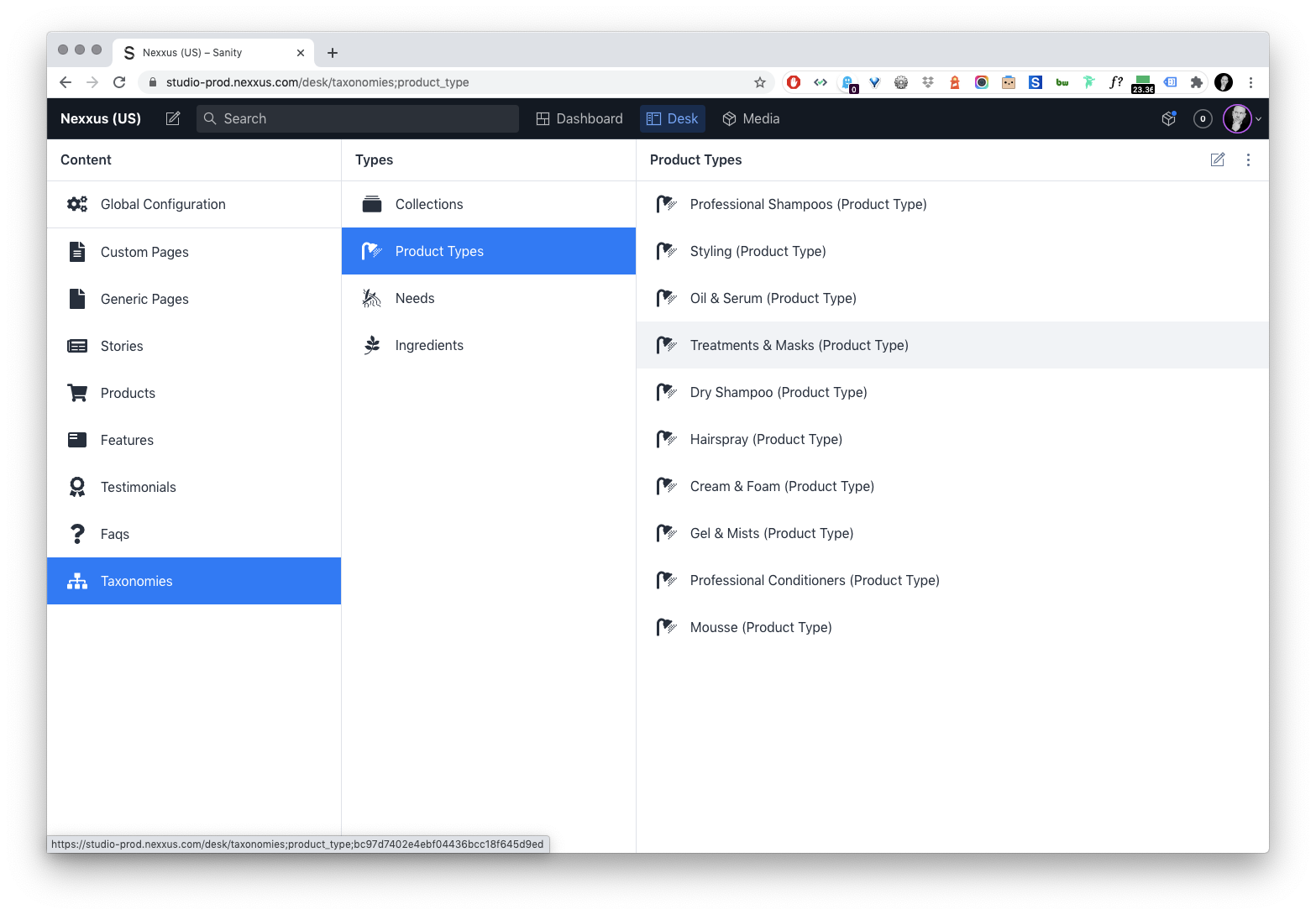Image resolution: width=1316 pixels, height=915 pixels.
Task: Click the compose new document icon beside Nexxus (US)
Action: click(173, 118)
